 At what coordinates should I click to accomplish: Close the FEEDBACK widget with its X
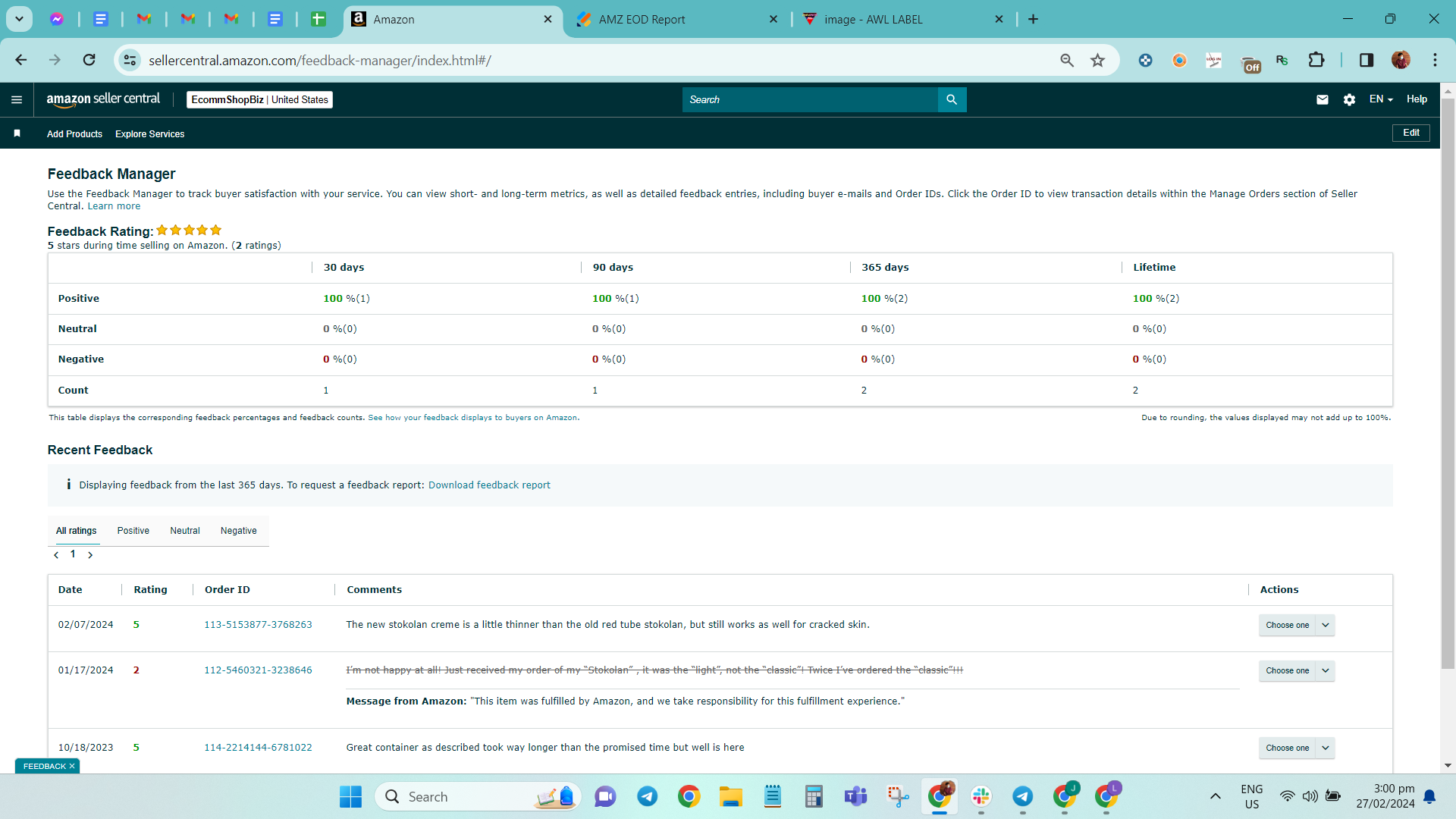click(x=72, y=766)
